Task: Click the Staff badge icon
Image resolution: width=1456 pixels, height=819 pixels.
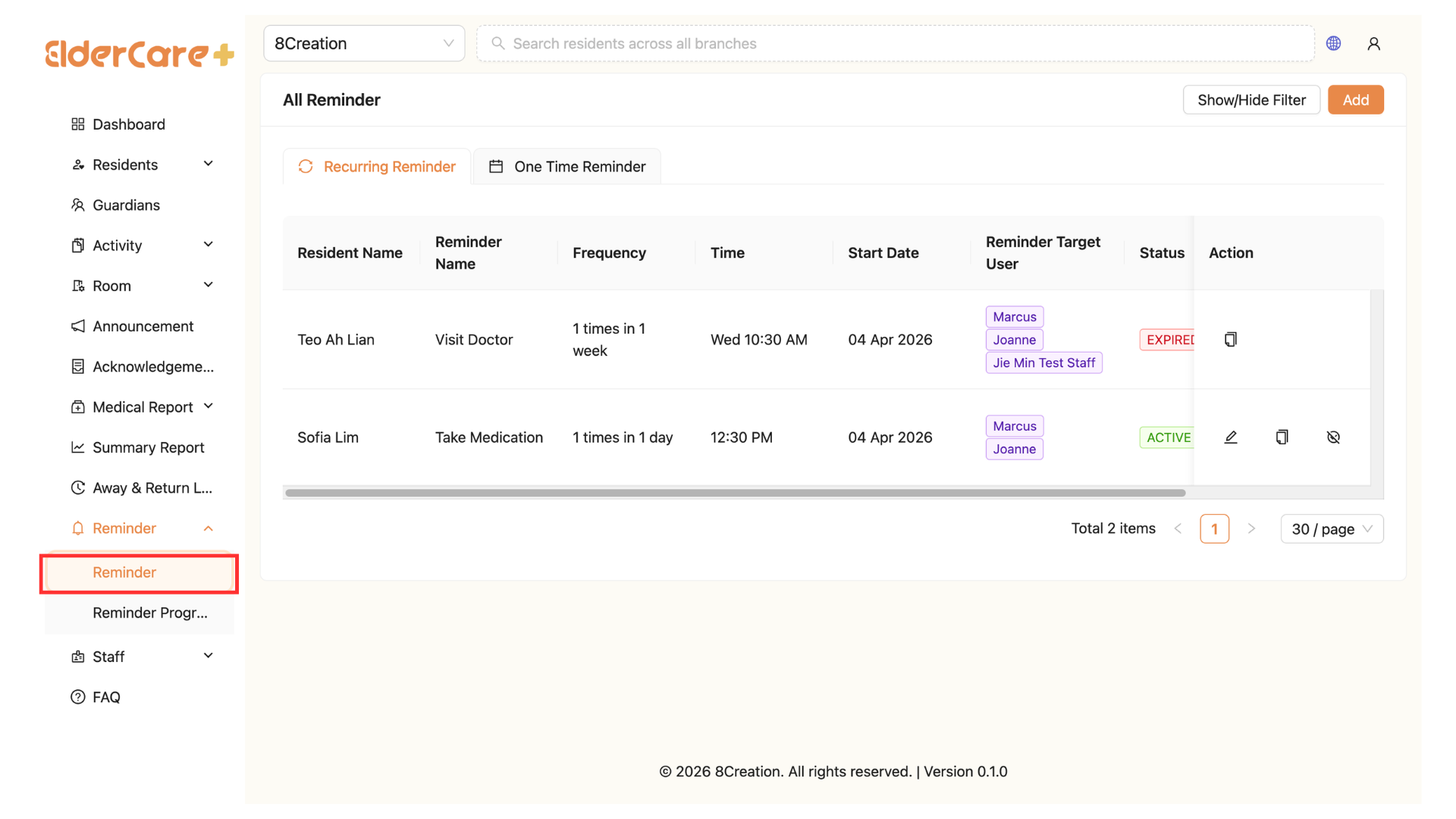Action: [x=77, y=657]
